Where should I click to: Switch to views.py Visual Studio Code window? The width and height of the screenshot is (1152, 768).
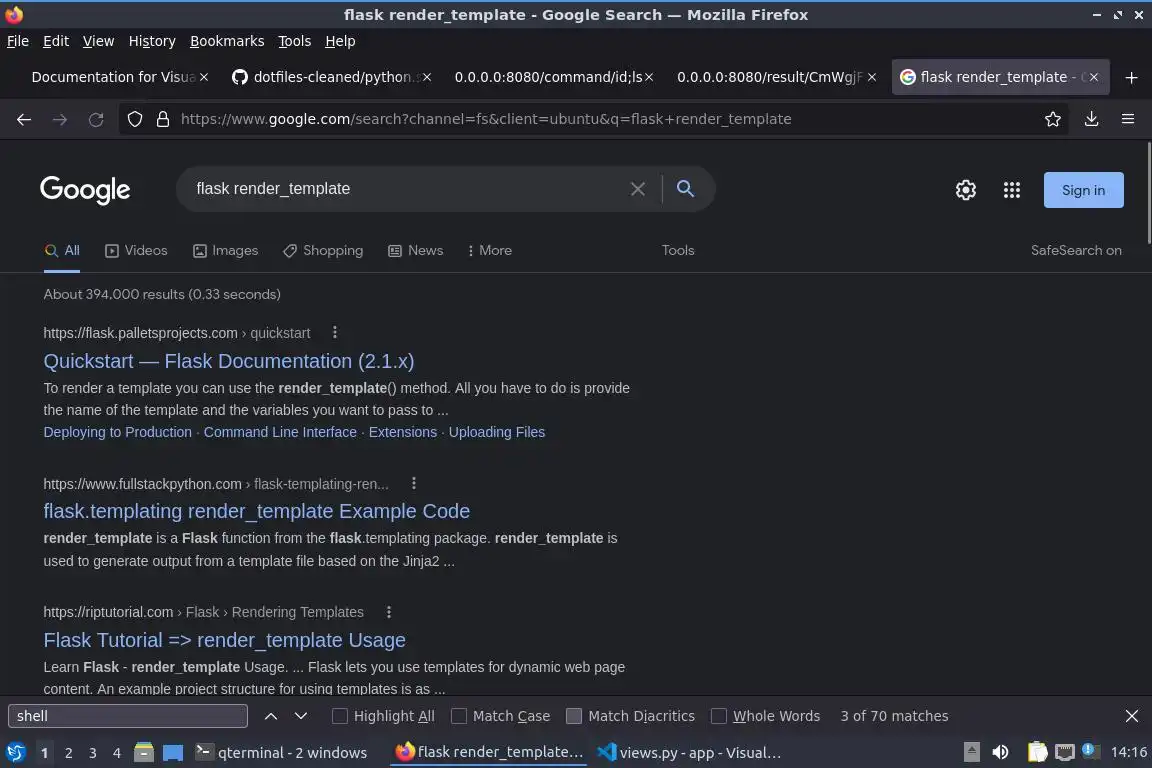click(691, 753)
